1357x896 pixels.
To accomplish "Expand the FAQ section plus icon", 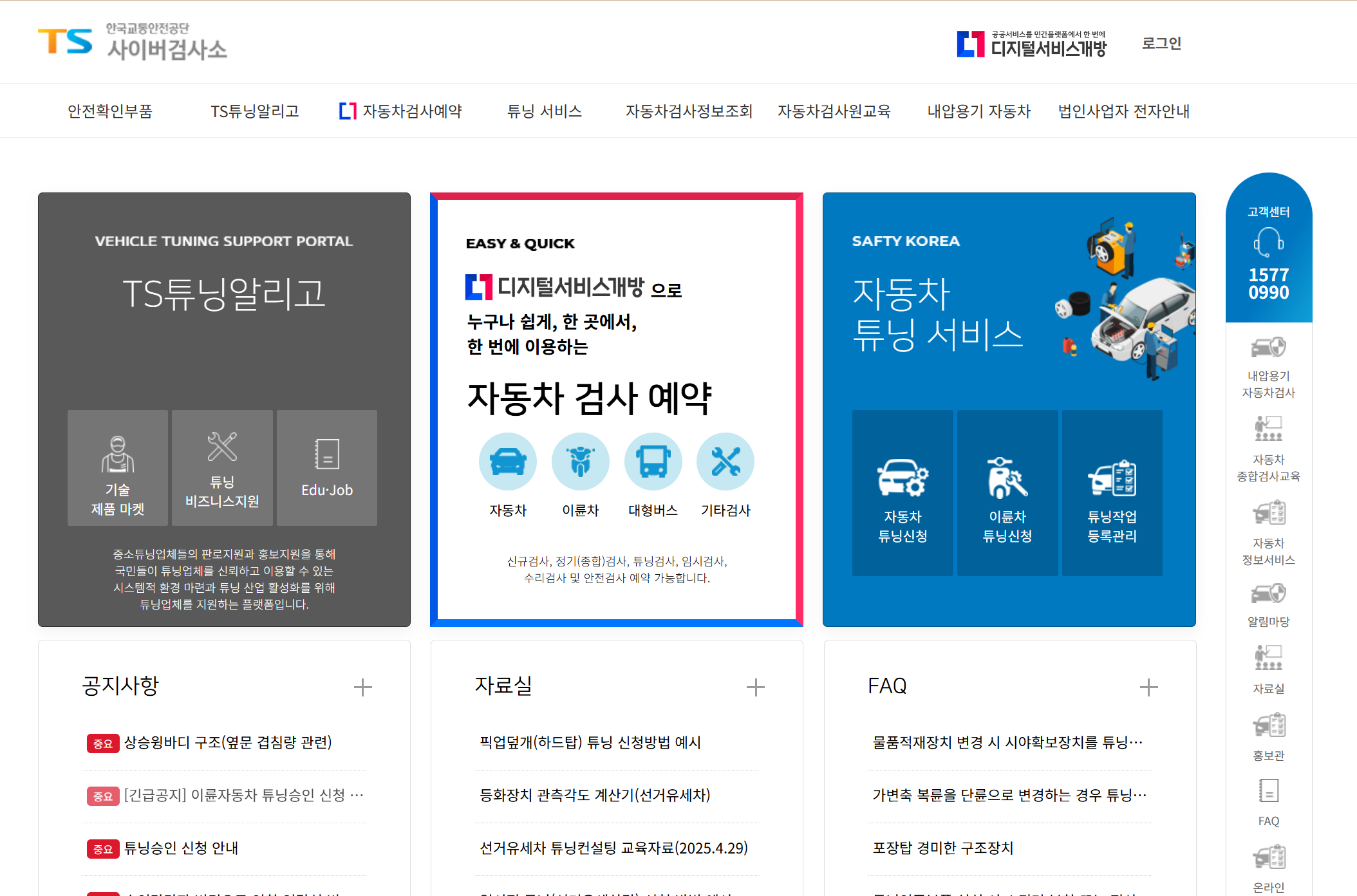I will [x=1148, y=687].
